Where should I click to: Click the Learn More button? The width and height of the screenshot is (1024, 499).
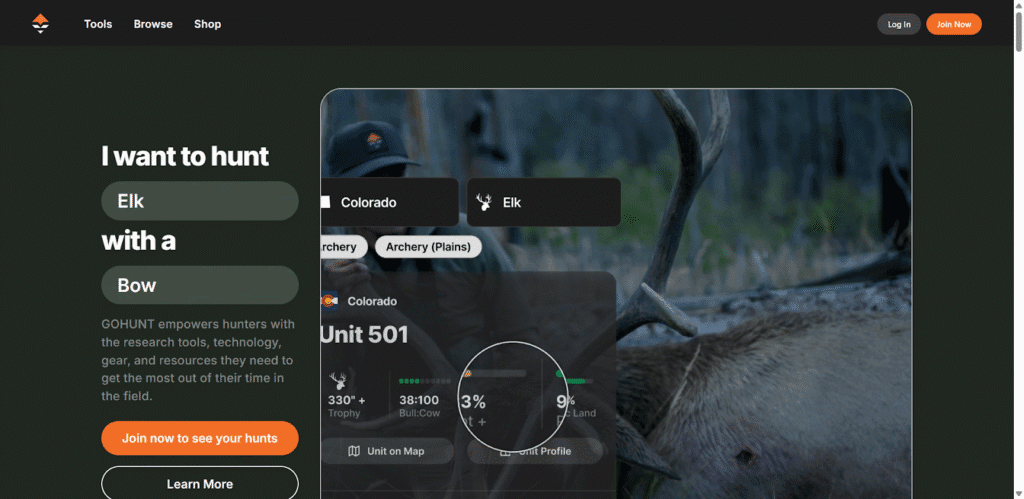pyautogui.click(x=200, y=484)
